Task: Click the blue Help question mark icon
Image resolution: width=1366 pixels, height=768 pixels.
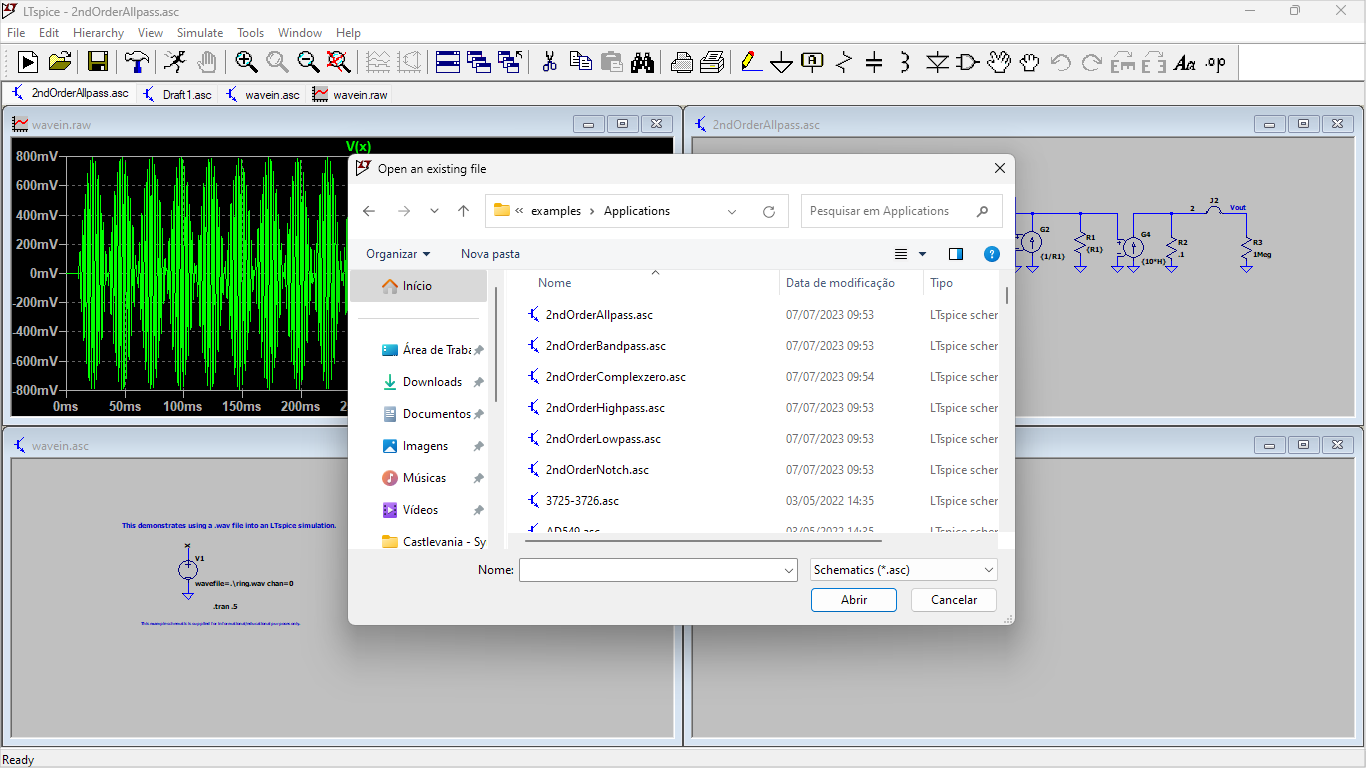Action: [991, 254]
